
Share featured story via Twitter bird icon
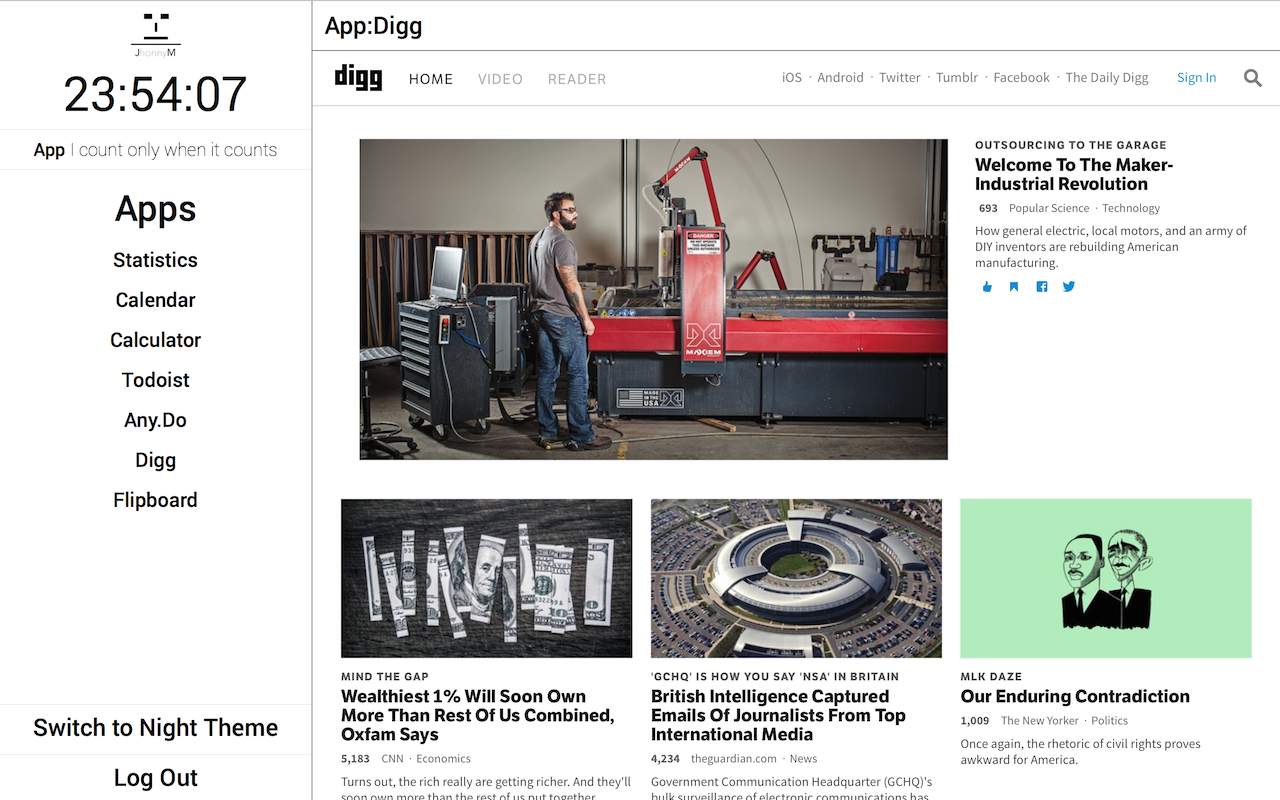[x=1069, y=287]
